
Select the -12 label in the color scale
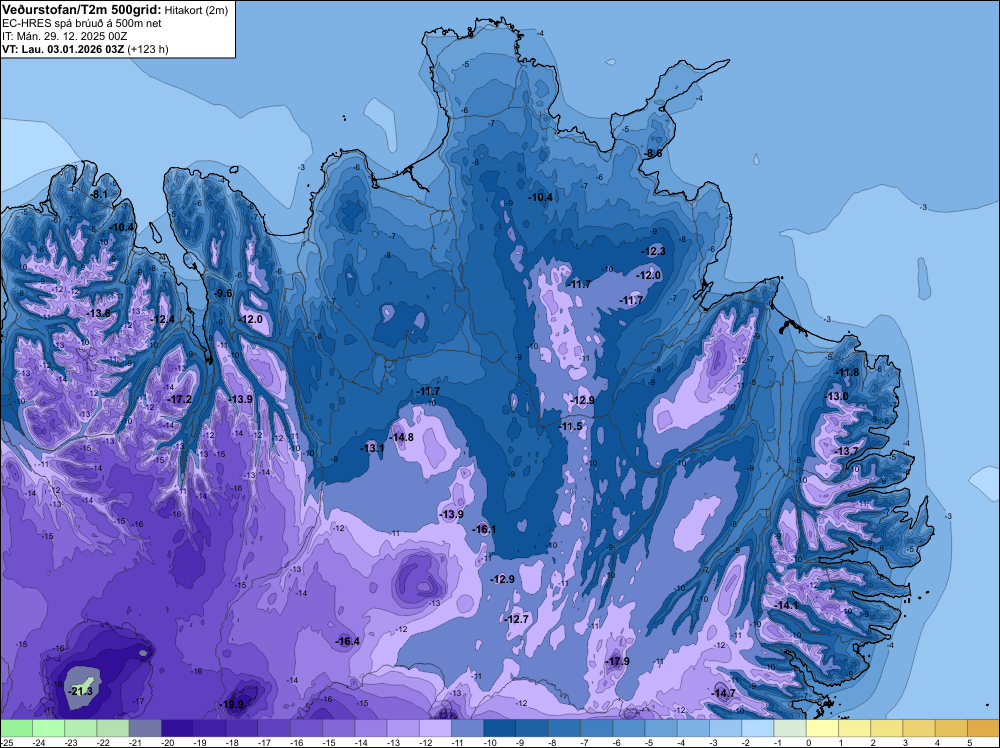[426, 742]
